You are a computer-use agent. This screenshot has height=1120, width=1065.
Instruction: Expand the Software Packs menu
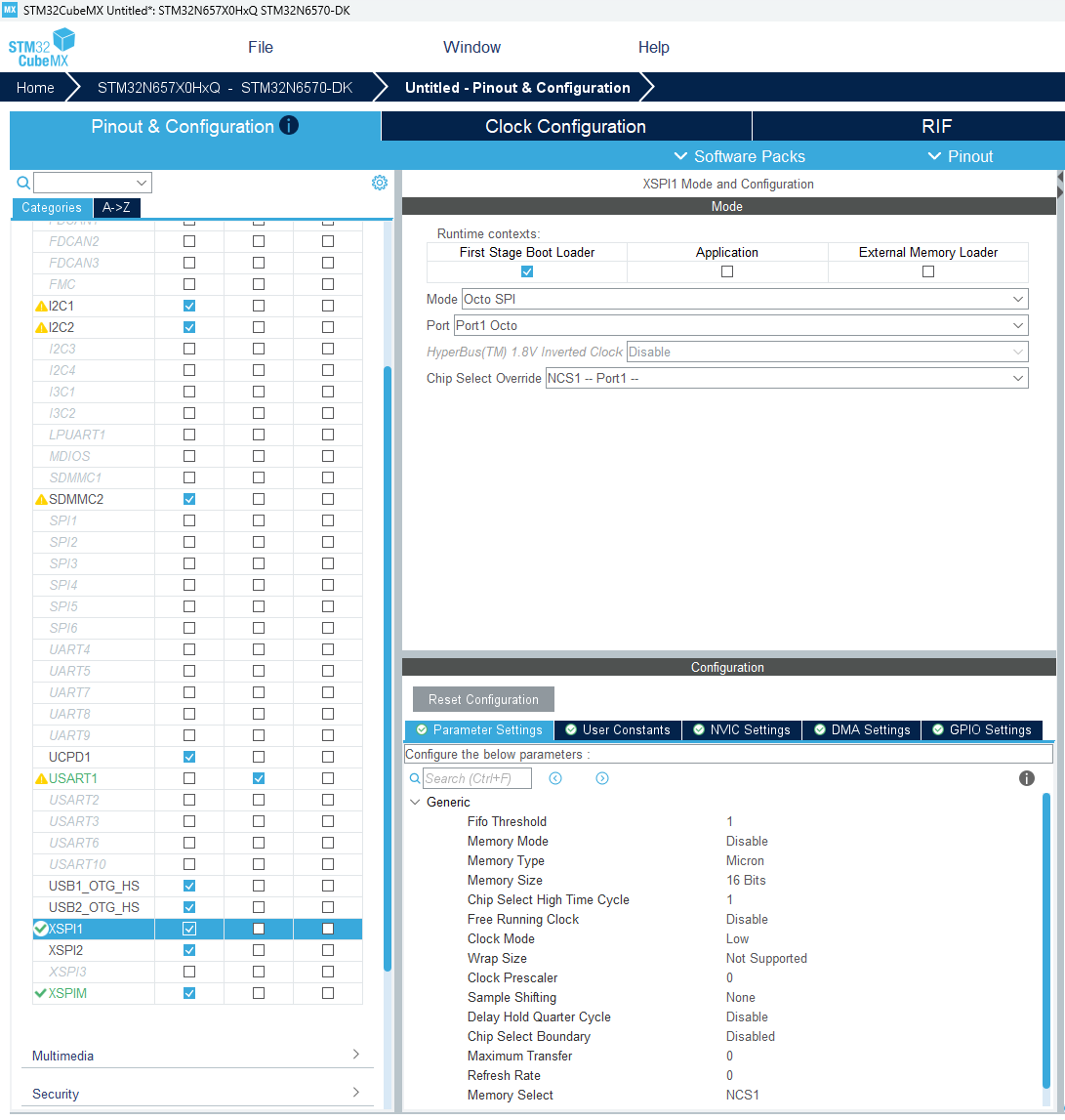click(x=739, y=156)
